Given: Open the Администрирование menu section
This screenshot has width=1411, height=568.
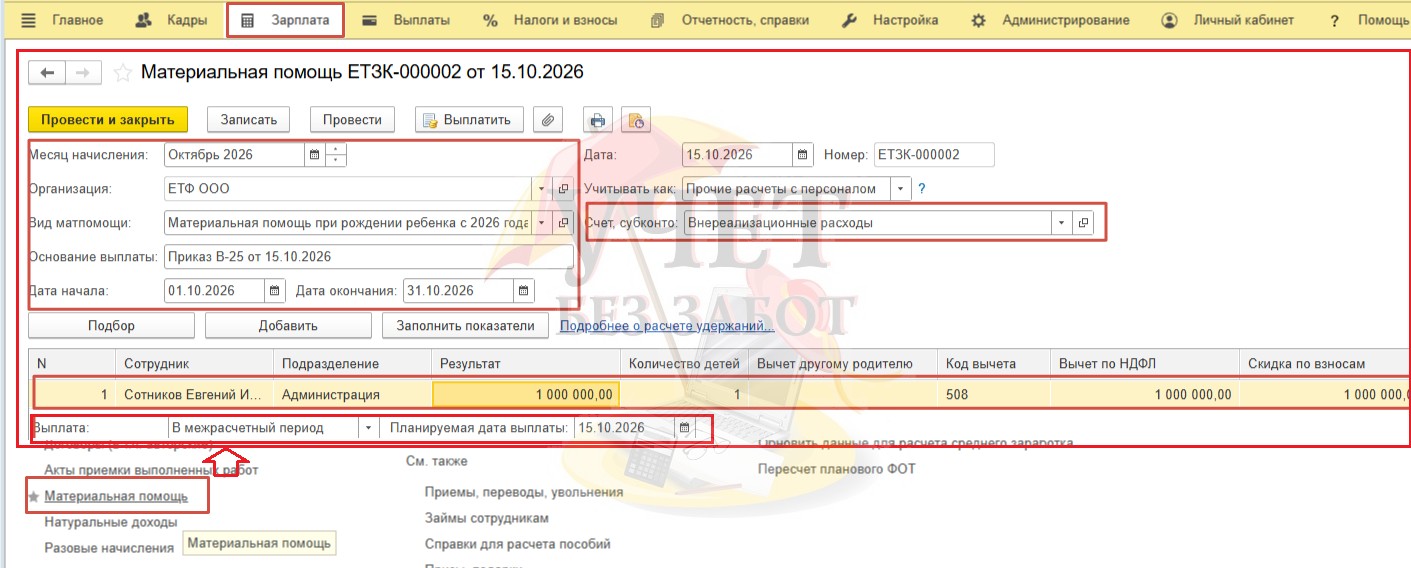Looking at the screenshot, I should pyautogui.click(x=1051, y=20).
